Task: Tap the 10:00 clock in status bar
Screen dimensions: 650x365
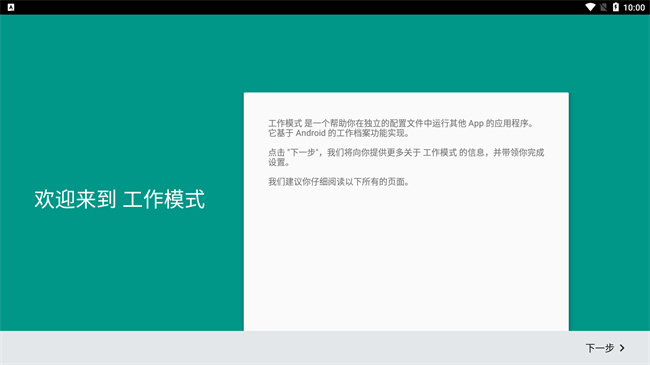Action: pos(634,7)
